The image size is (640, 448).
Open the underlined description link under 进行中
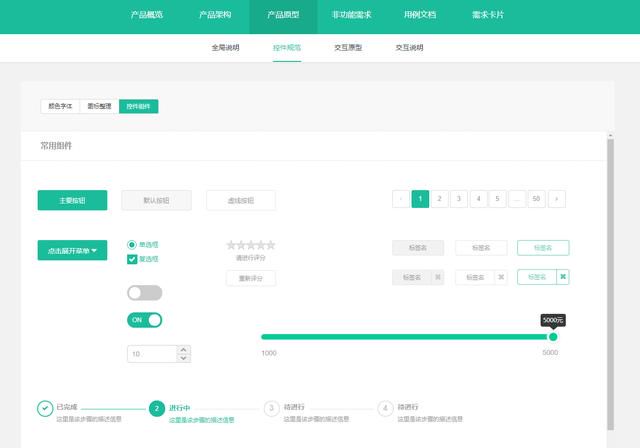[202, 419]
